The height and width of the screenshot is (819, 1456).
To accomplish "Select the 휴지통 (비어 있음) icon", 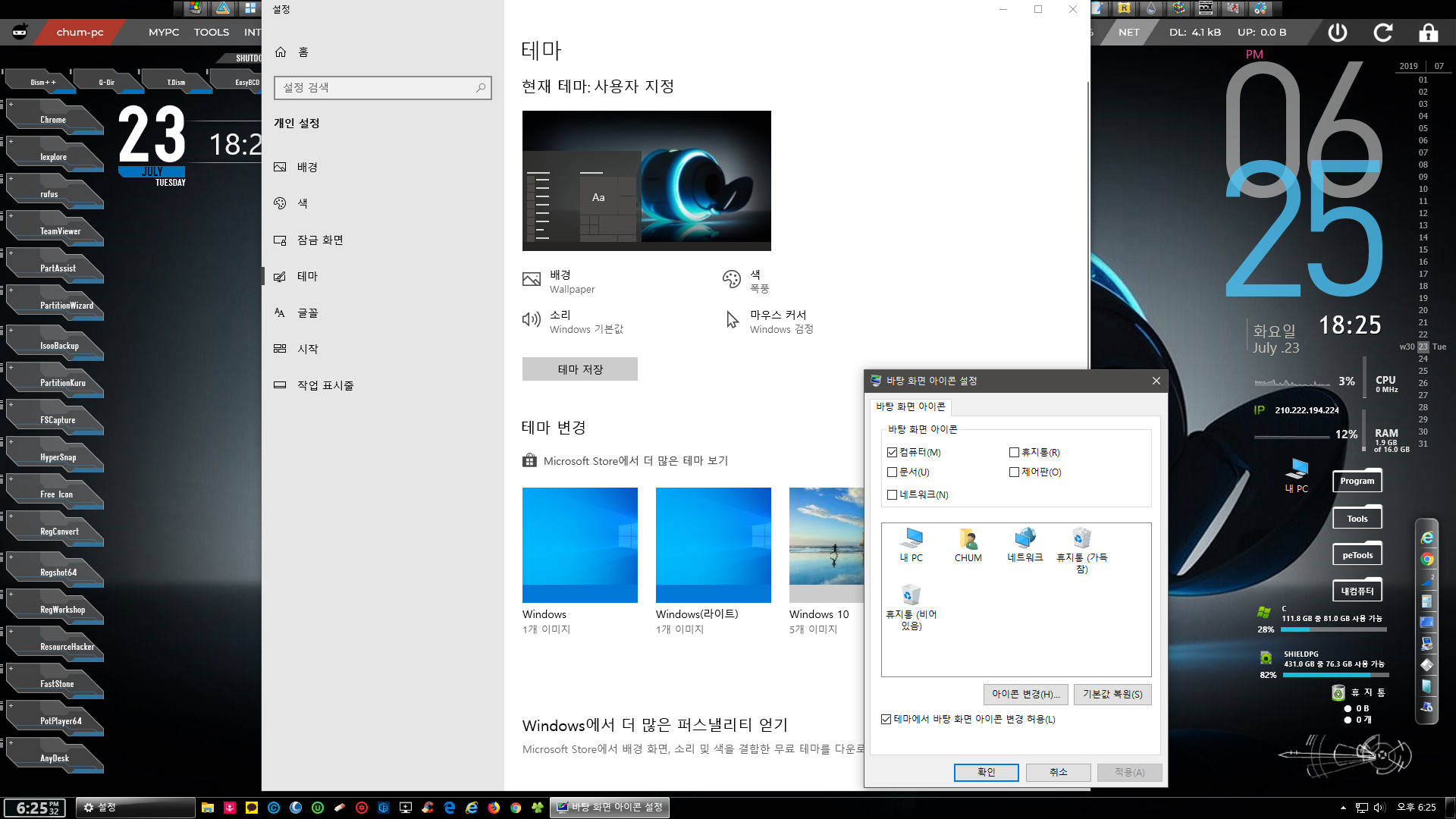I will 911,607.
